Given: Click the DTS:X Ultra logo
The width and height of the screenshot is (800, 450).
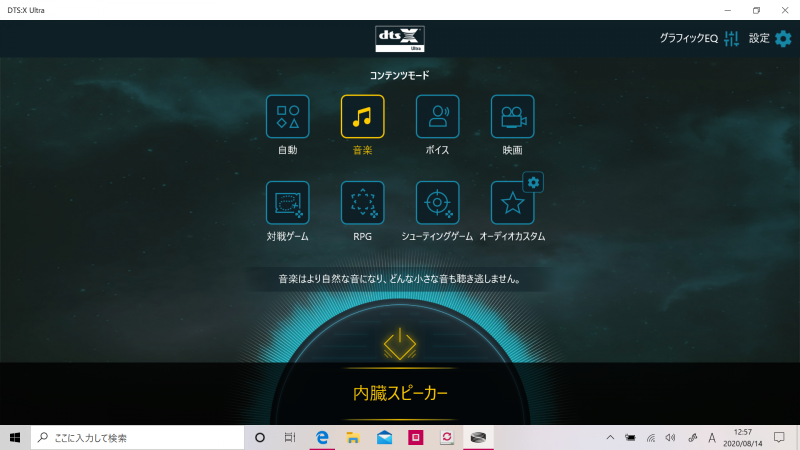Looking at the screenshot, I should (400, 39).
